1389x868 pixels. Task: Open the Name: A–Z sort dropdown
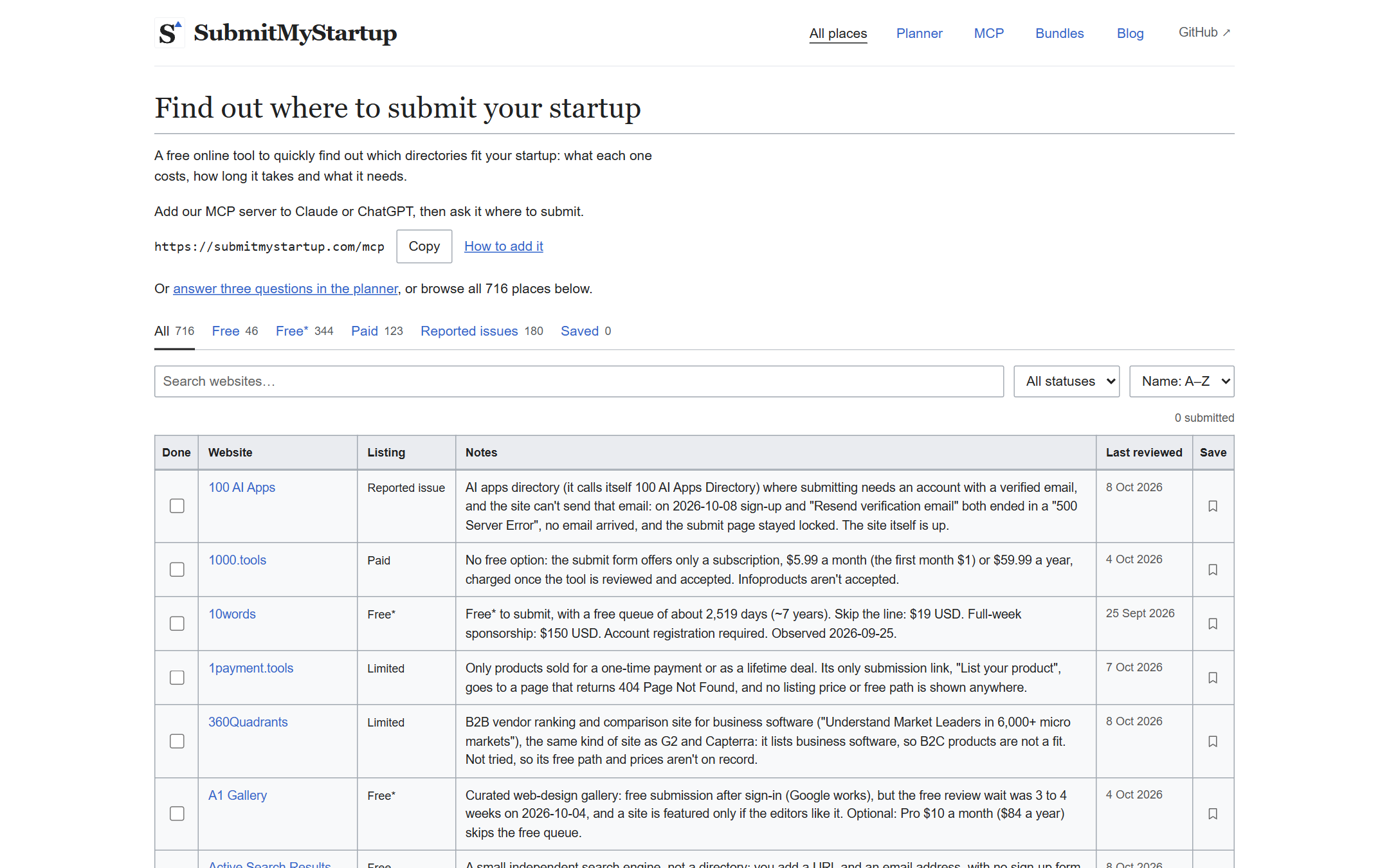point(1182,381)
